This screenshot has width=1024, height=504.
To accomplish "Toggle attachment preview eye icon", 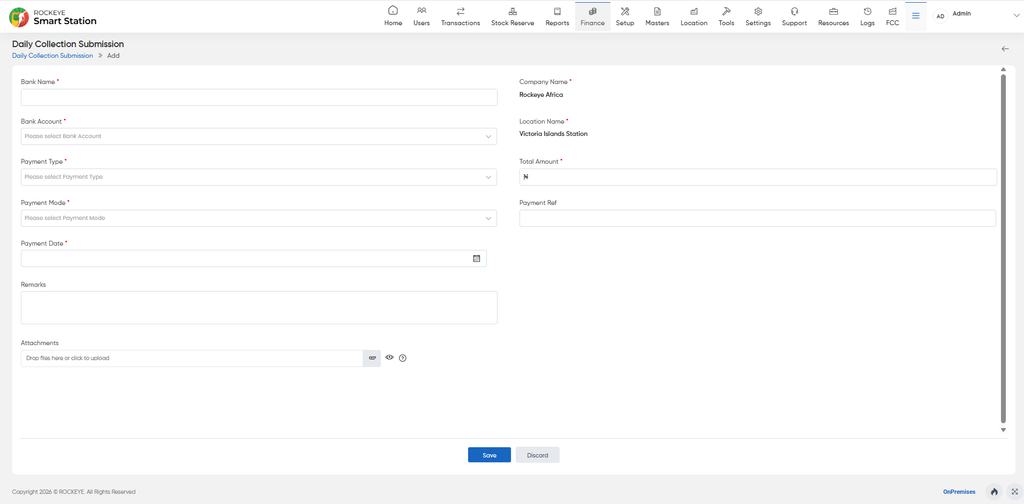I will pyautogui.click(x=390, y=358).
